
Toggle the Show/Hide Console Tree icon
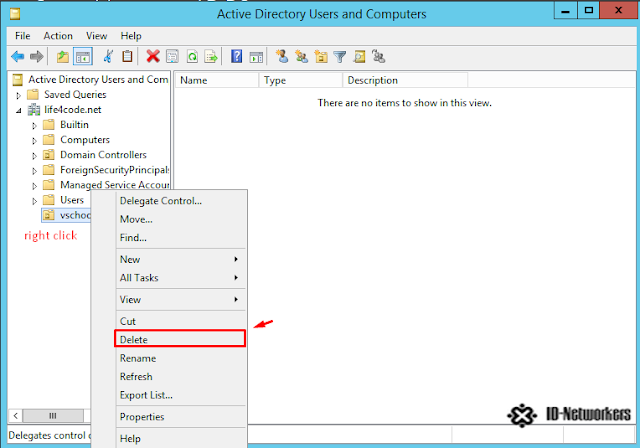tap(83, 56)
